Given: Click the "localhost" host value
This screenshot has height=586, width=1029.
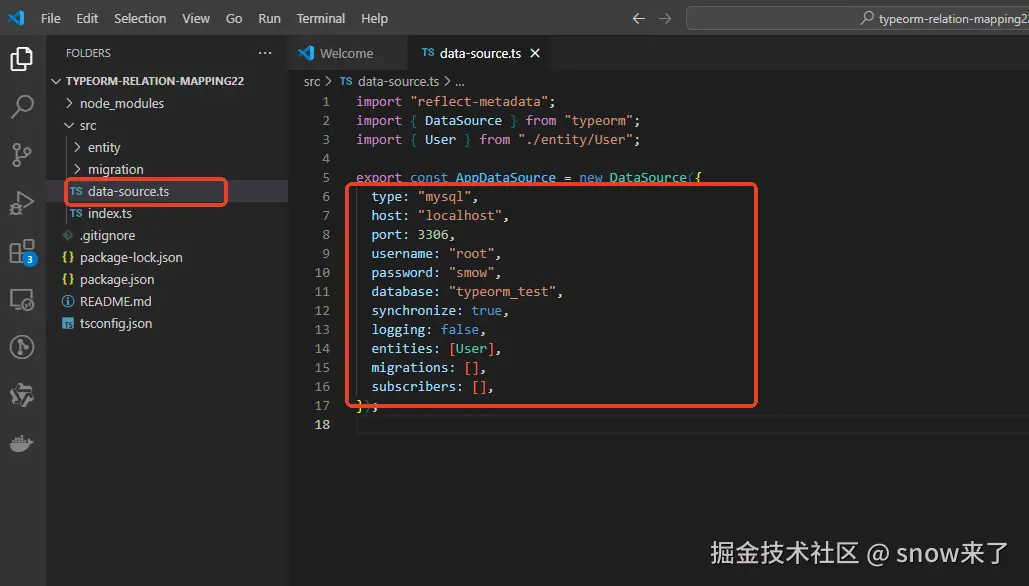Looking at the screenshot, I should (x=459, y=216).
